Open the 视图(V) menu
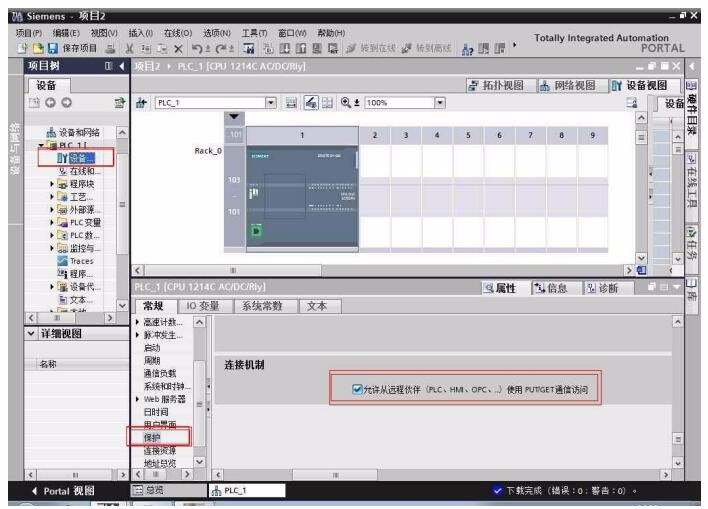708x509 pixels. (104, 33)
